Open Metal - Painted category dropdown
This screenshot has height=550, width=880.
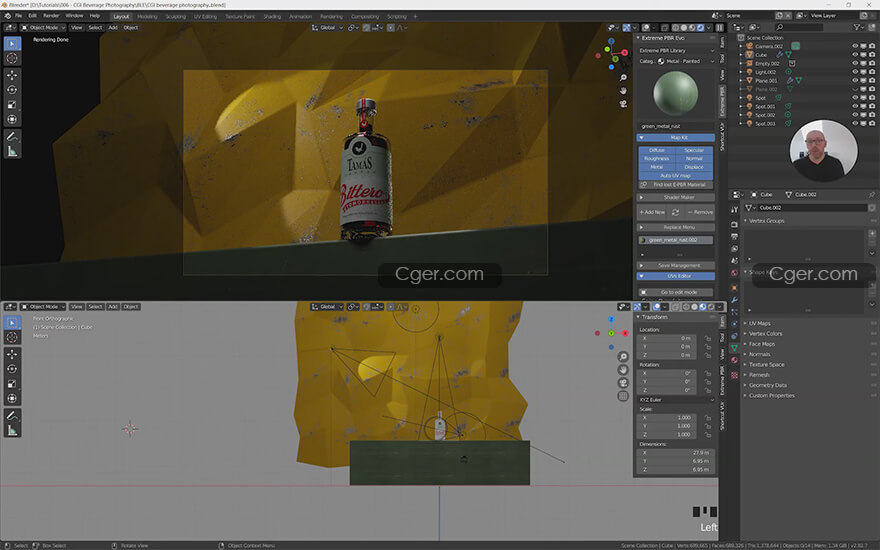686,61
